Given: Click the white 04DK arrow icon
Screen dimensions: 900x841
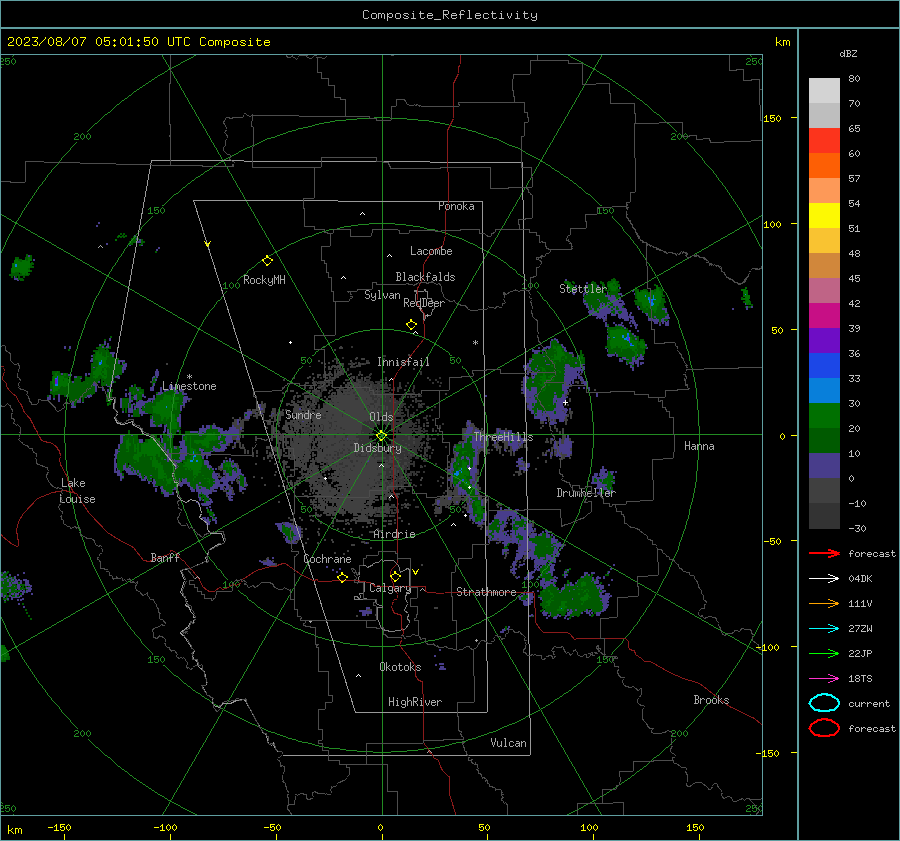Looking at the screenshot, I should tap(824, 579).
